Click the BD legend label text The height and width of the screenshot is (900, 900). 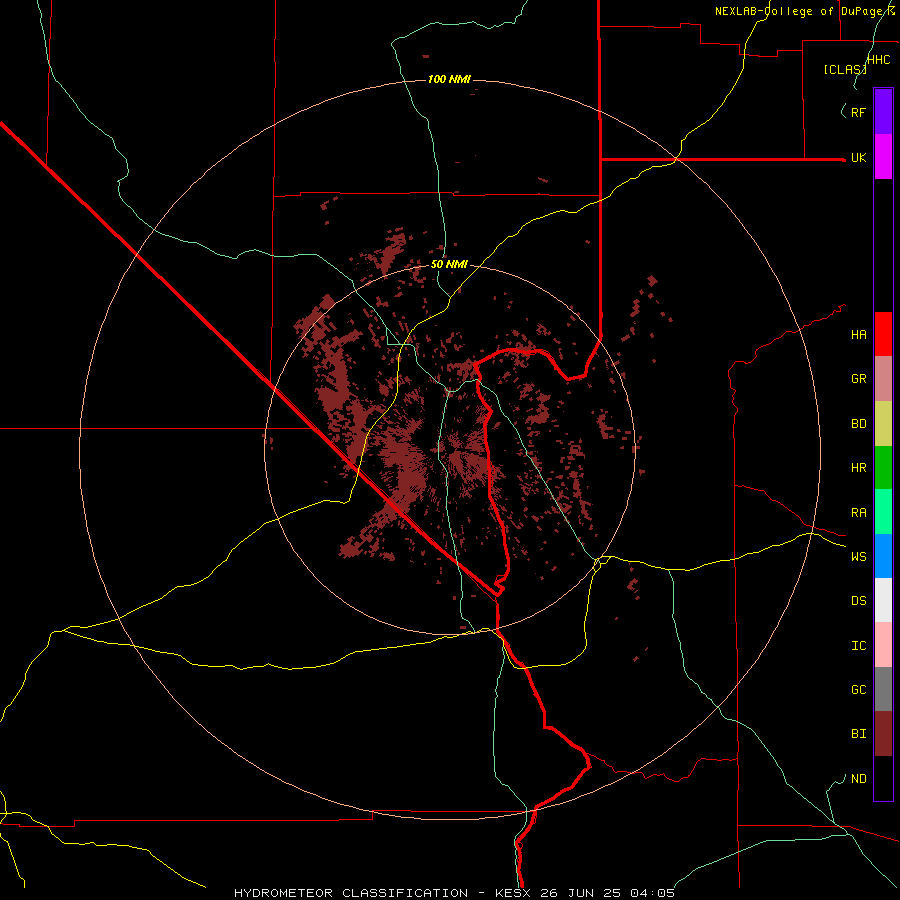pos(858,424)
